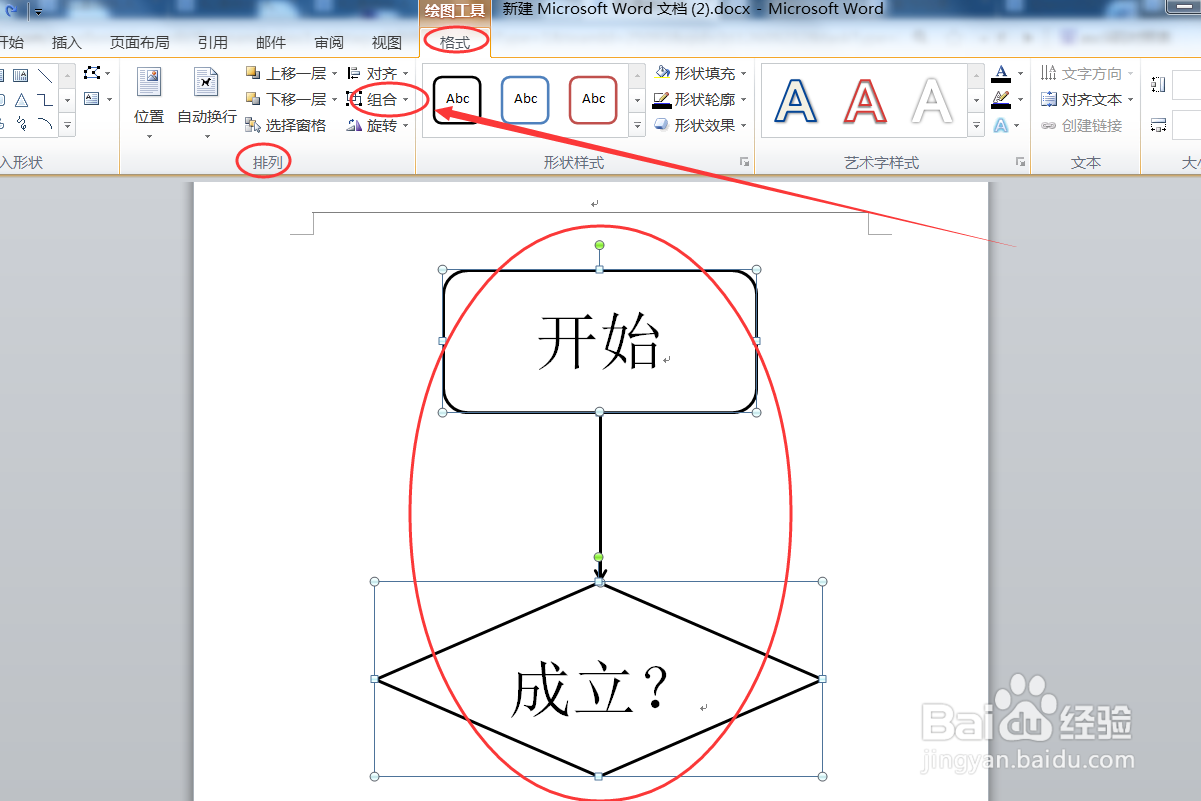Apply the red outlined WordArt A style

point(864,100)
